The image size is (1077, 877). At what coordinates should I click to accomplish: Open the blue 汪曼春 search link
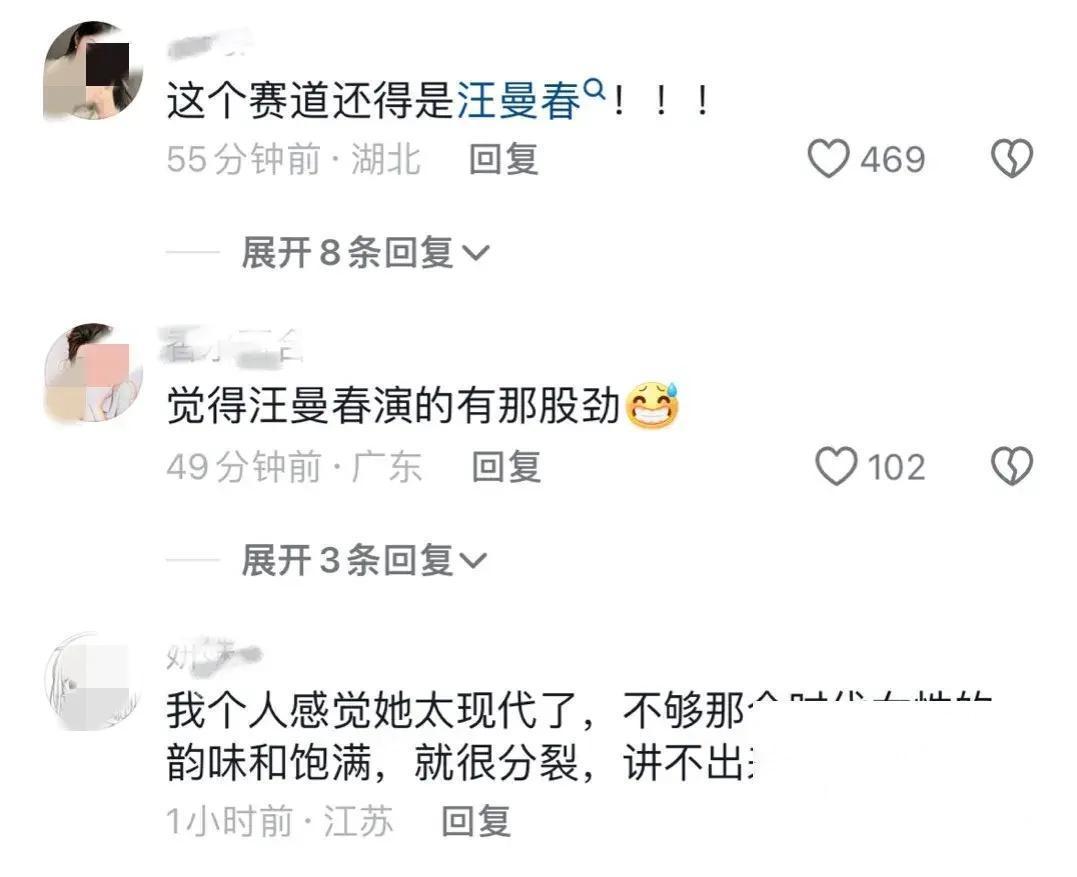(x=519, y=101)
